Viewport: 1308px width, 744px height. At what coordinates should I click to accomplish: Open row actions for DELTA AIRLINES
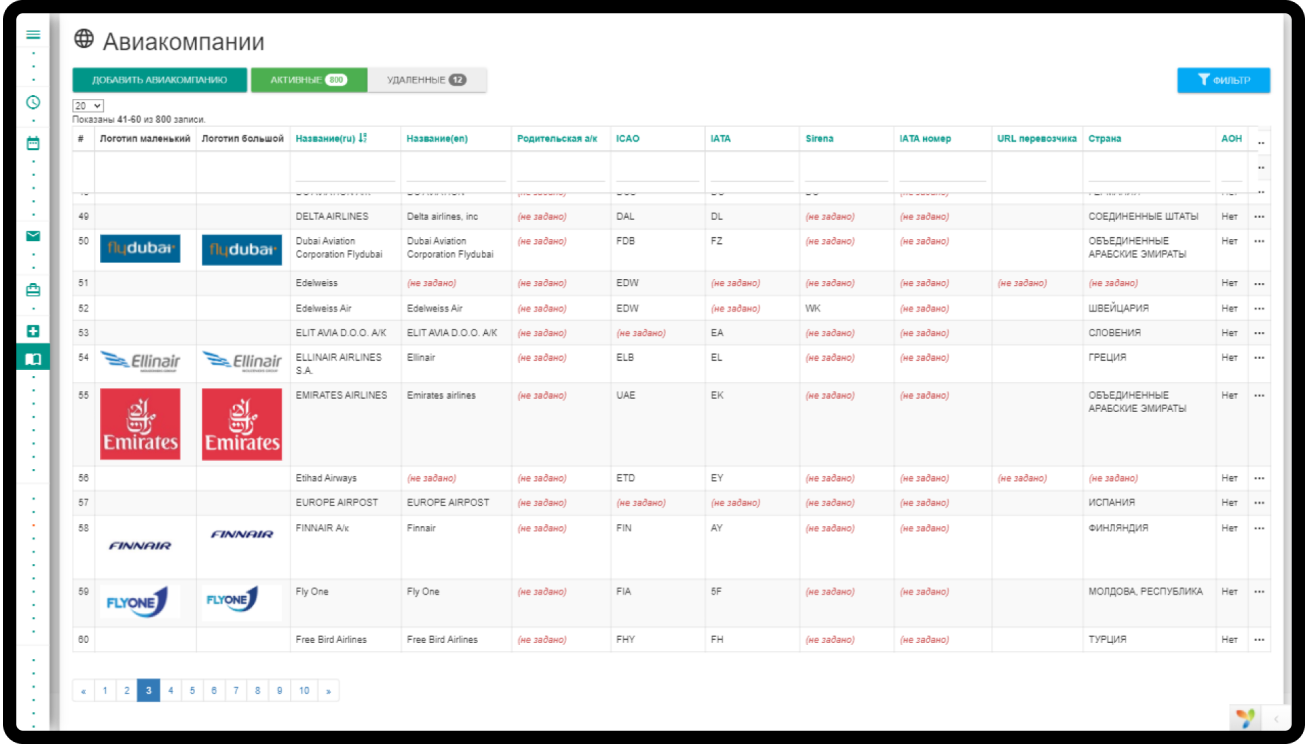pyautogui.click(x=1259, y=216)
